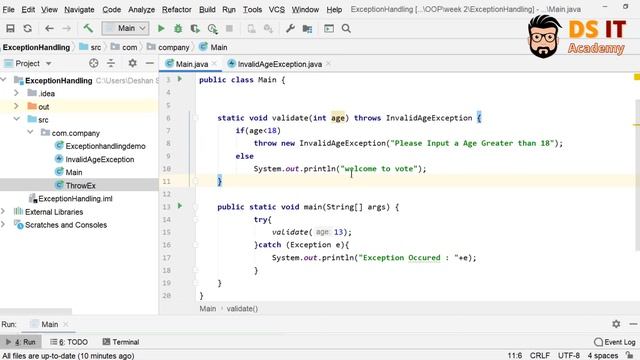Screen dimensions: 640x360
Task: Click the Stop square icon
Action: coord(229,29)
